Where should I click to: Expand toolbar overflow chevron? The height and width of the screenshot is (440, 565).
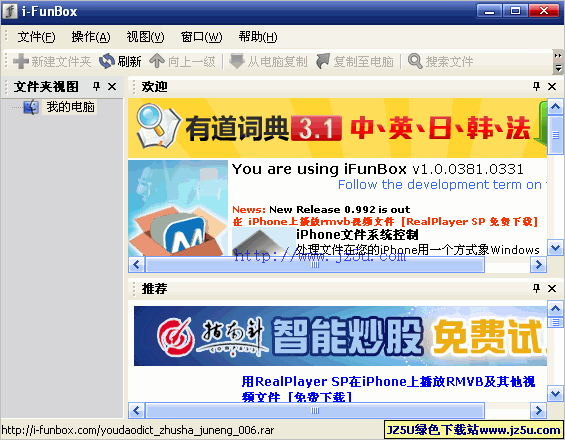(558, 55)
